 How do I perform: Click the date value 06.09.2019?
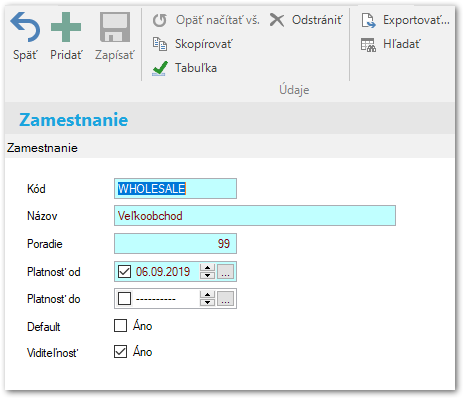[163, 272]
